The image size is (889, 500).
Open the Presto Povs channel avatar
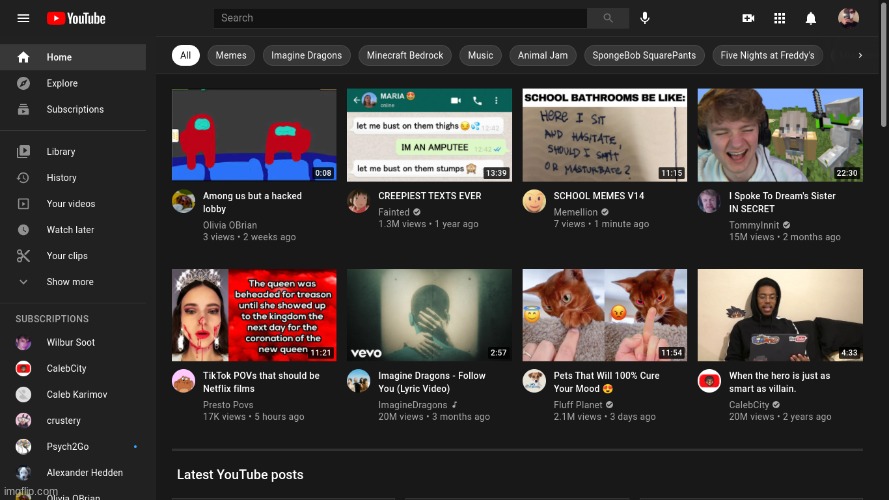pyautogui.click(x=184, y=381)
